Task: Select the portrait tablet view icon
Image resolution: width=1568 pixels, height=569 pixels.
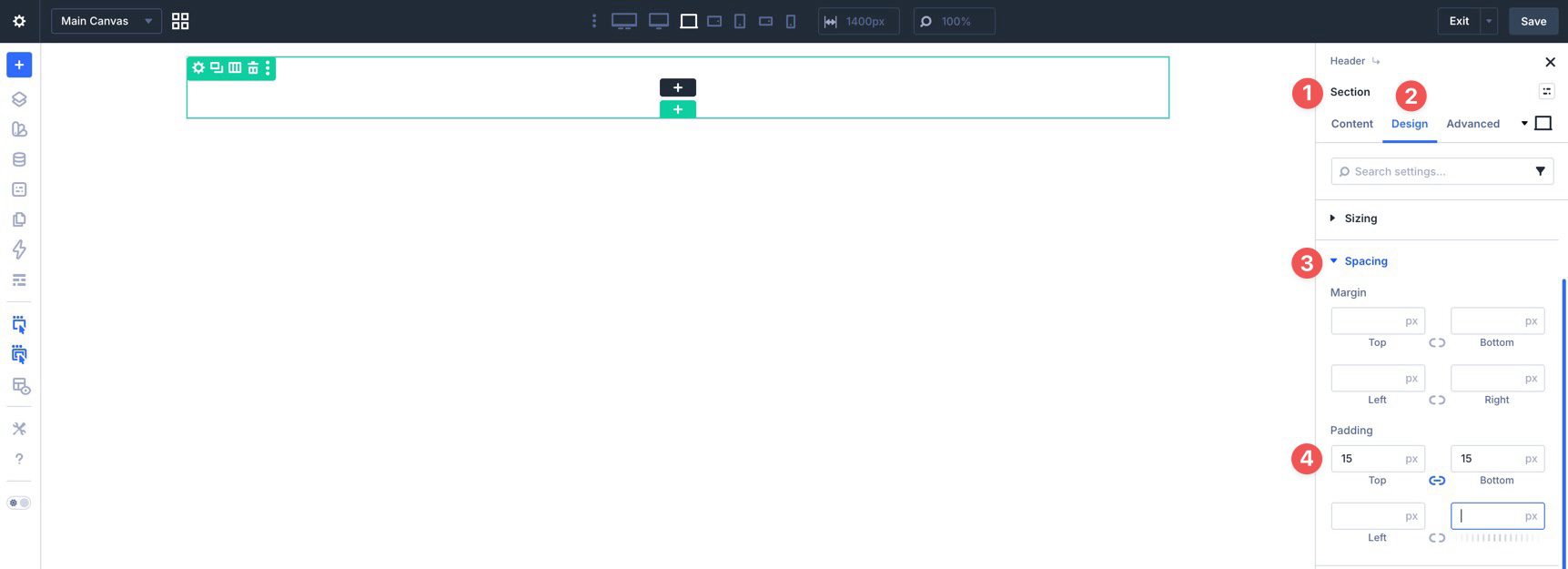Action: 740,21
